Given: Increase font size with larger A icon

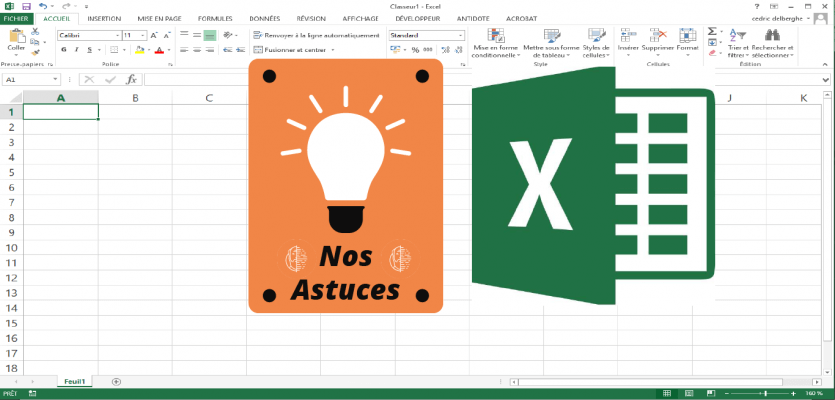Looking at the screenshot, I should [154, 35].
